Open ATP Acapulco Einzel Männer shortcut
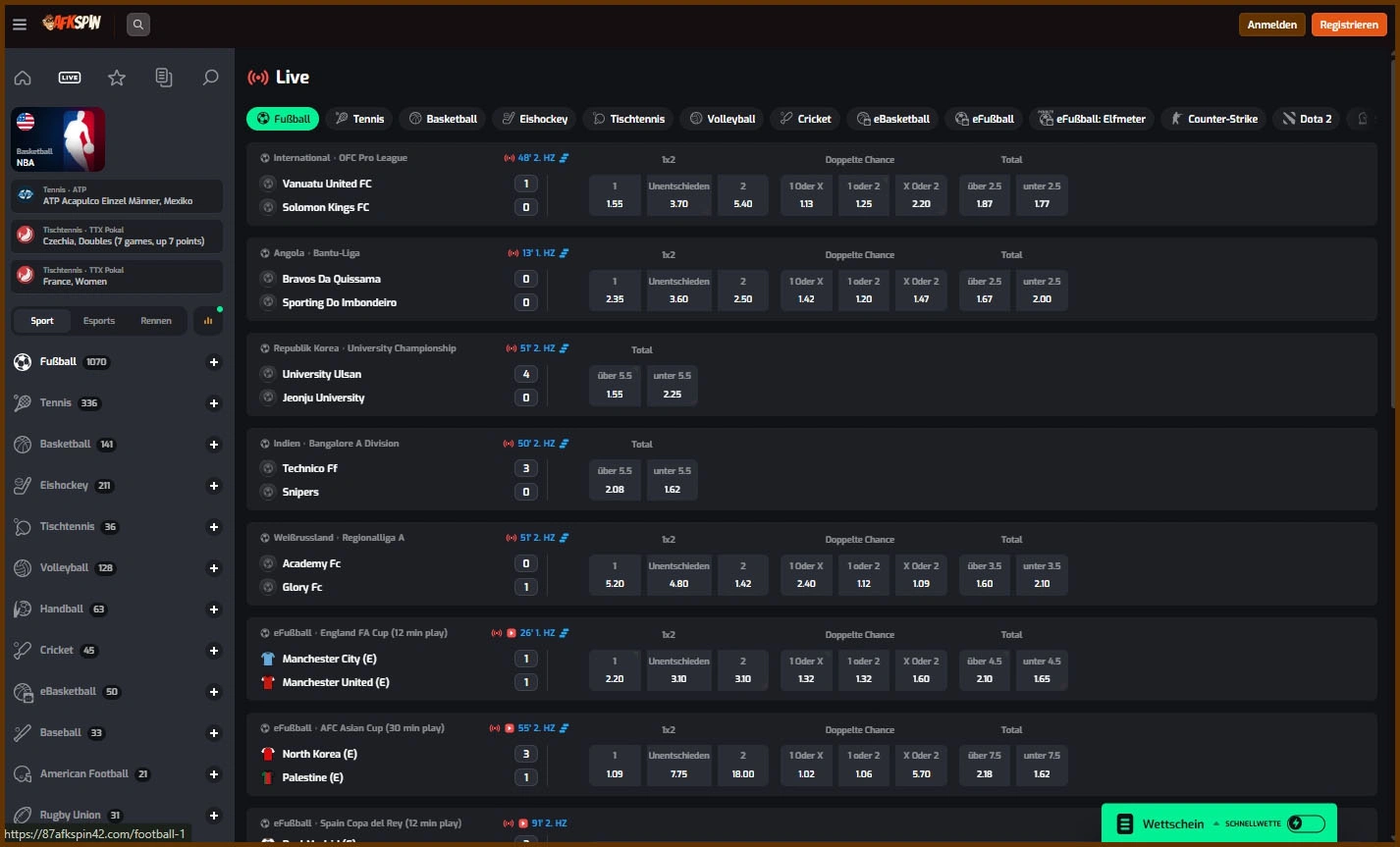The image size is (1400, 847). coord(117,195)
